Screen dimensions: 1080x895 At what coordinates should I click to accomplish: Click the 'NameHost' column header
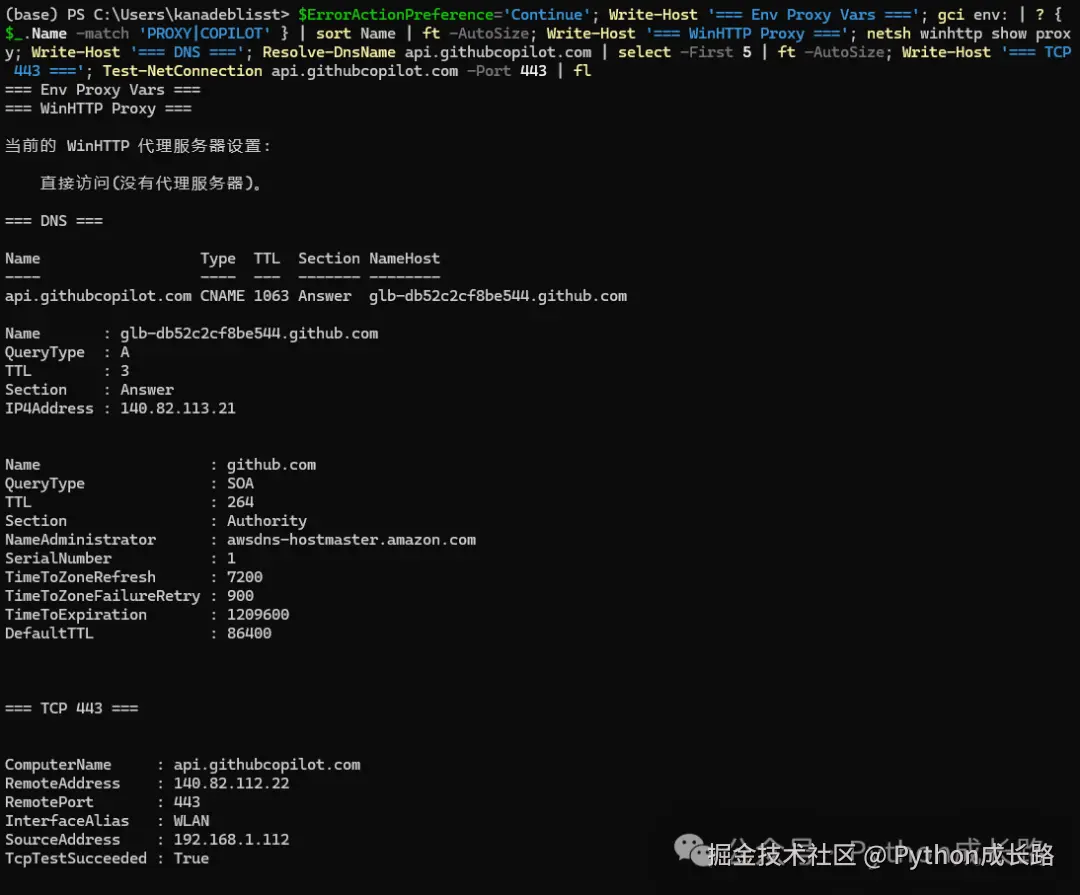pyautogui.click(x=404, y=258)
